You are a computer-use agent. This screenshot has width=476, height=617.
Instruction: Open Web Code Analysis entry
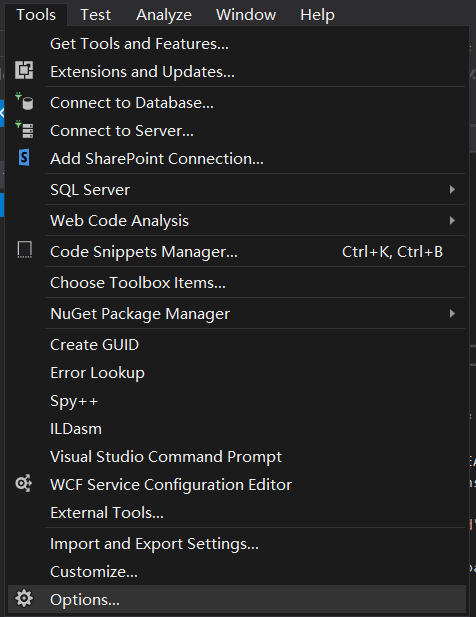237,220
